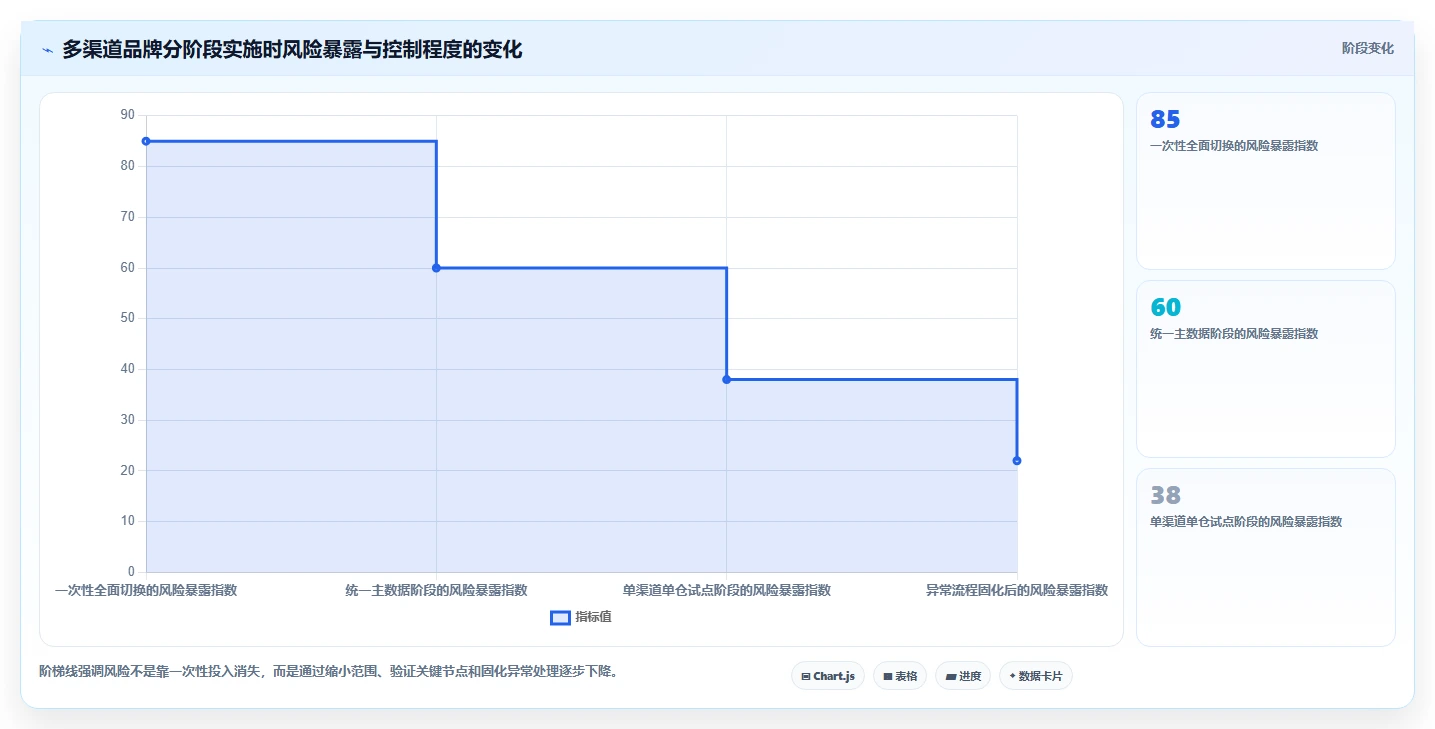Viewport: 1435px width, 729px height.
Task: Click the chart title 多渠道品牌分阶段实施时风险暴露与控制程度的变化
Action: pyautogui.click(x=292, y=49)
